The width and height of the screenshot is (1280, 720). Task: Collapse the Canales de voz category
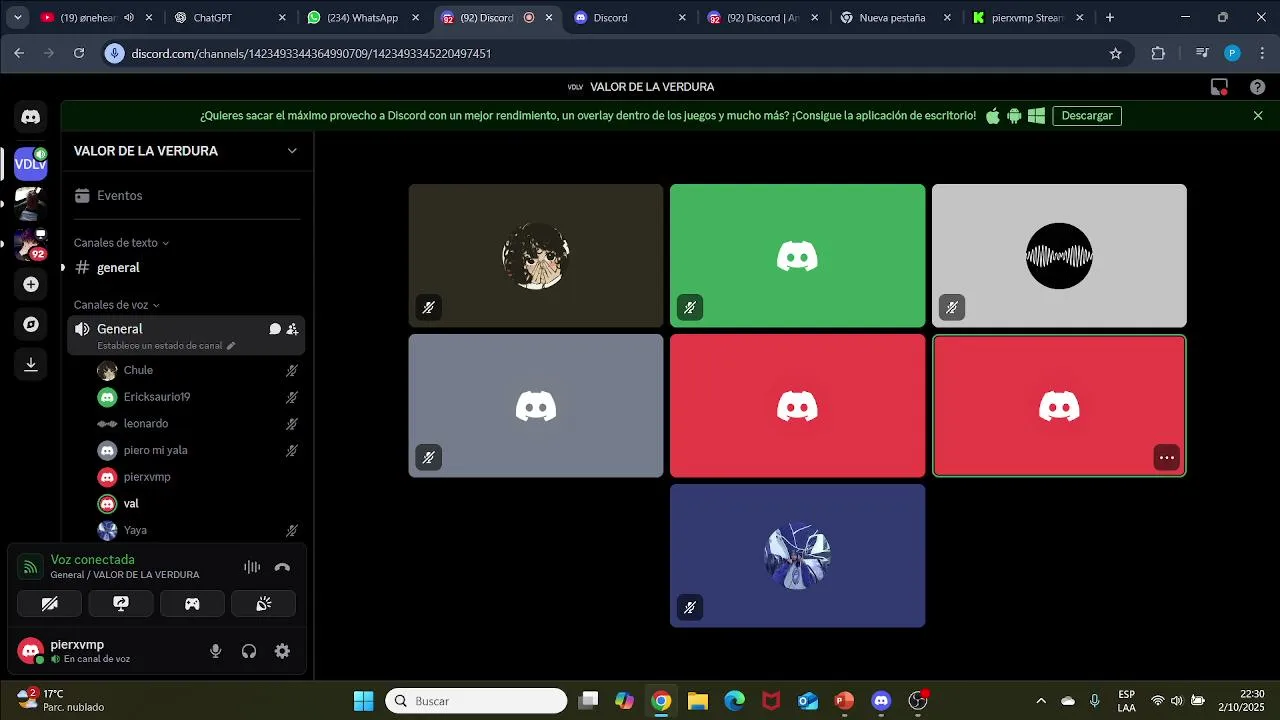[x=116, y=305]
